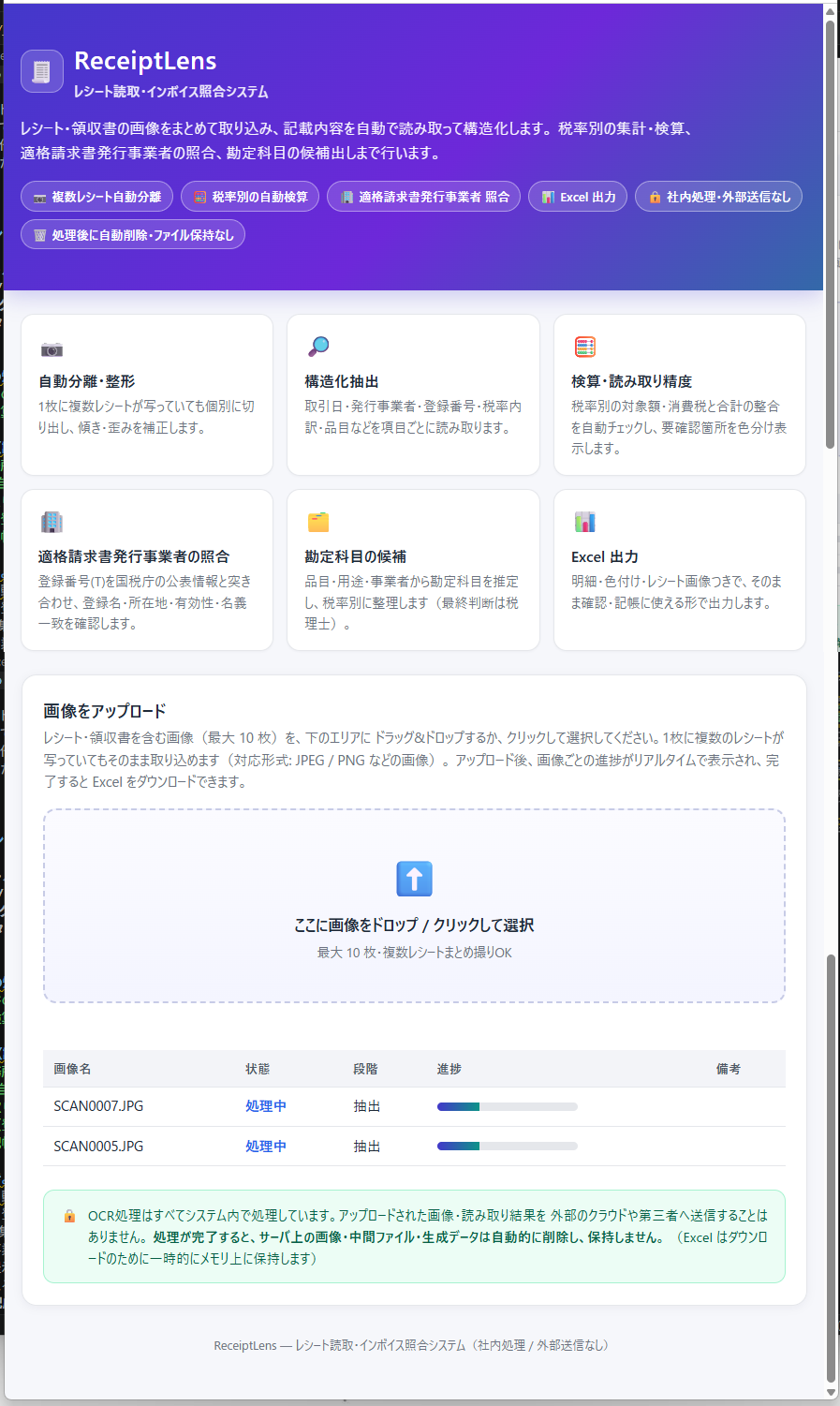Click the Excel 出力 card heading
This screenshot has height=1406, width=840.
pyautogui.click(x=605, y=556)
